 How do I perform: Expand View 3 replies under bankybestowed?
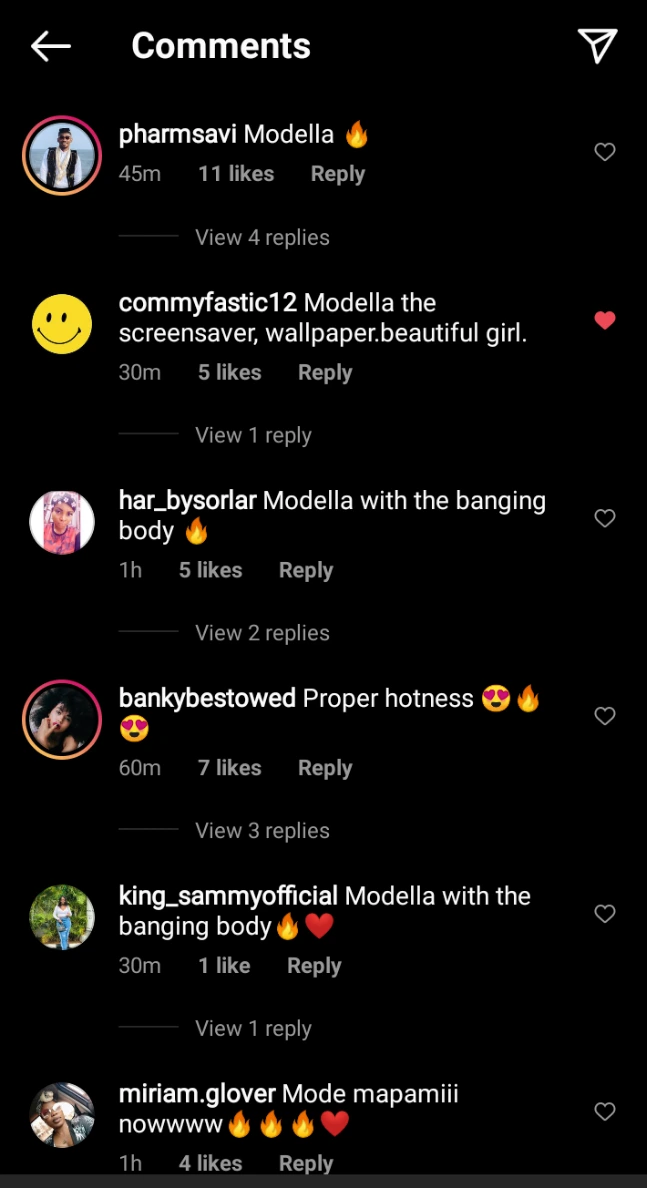pyautogui.click(x=262, y=830)
